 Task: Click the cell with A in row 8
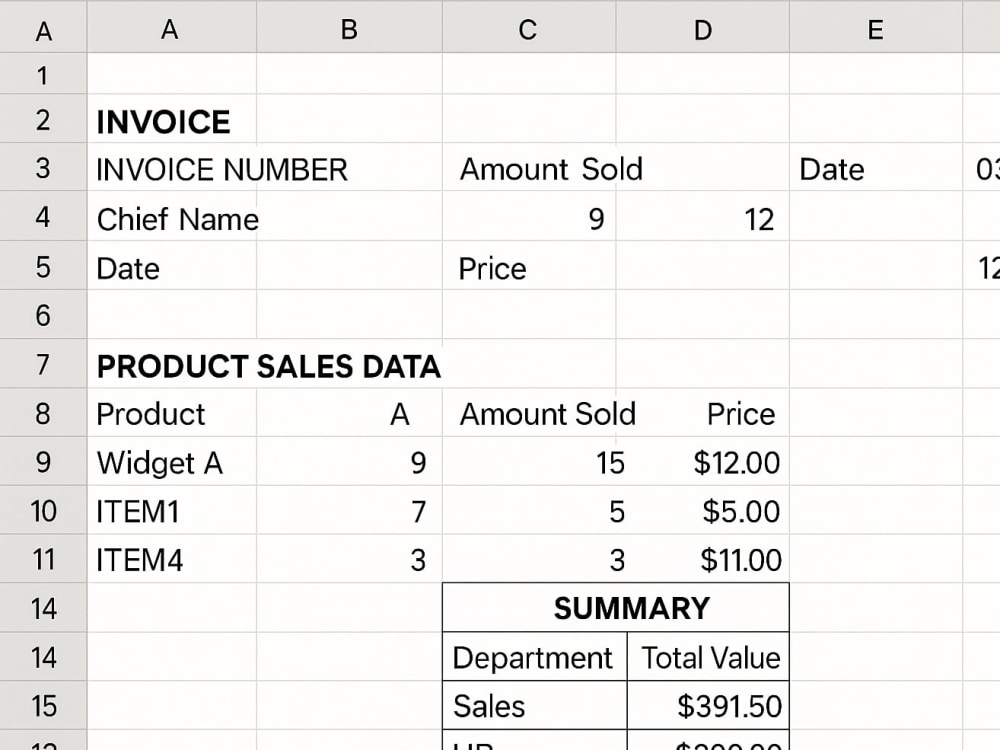(349, 413)
